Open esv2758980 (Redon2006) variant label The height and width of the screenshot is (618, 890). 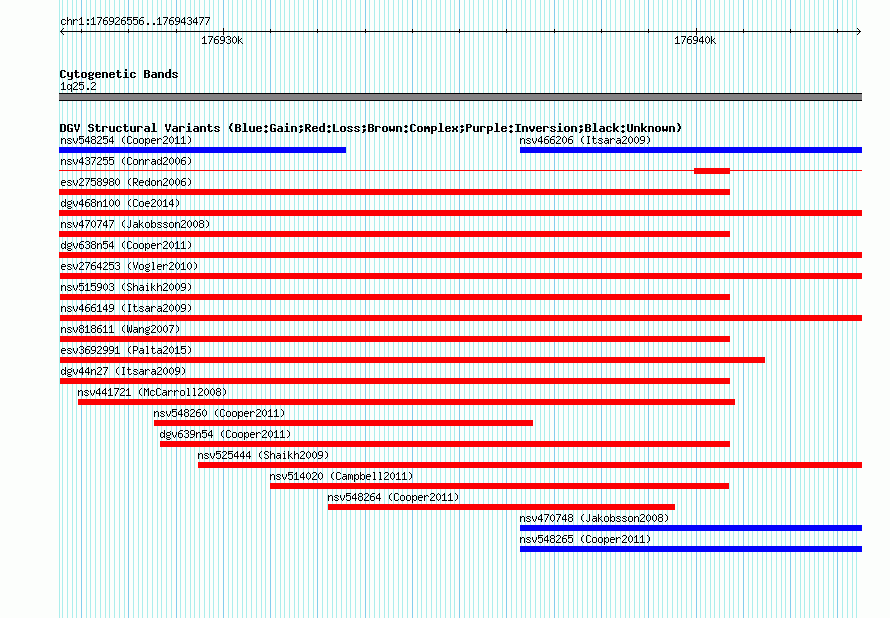[126, 182]
